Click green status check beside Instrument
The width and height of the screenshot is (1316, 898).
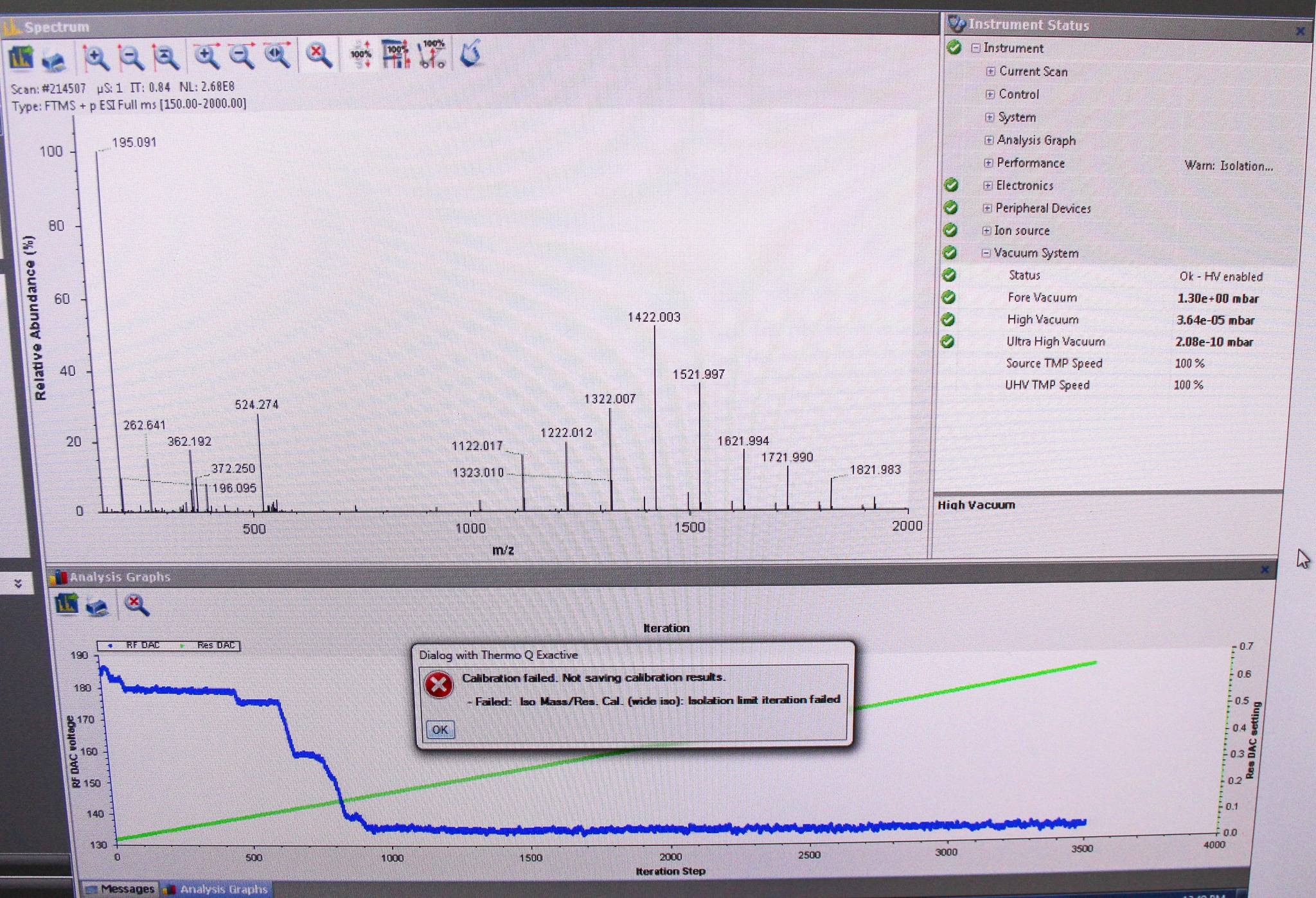pyautogui.click(x=954, y=48)
